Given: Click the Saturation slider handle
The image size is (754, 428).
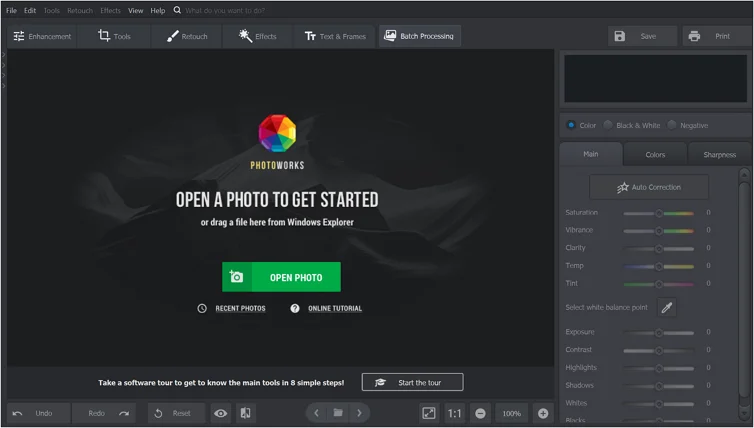Looking at the screenshot, I should 659,213.
